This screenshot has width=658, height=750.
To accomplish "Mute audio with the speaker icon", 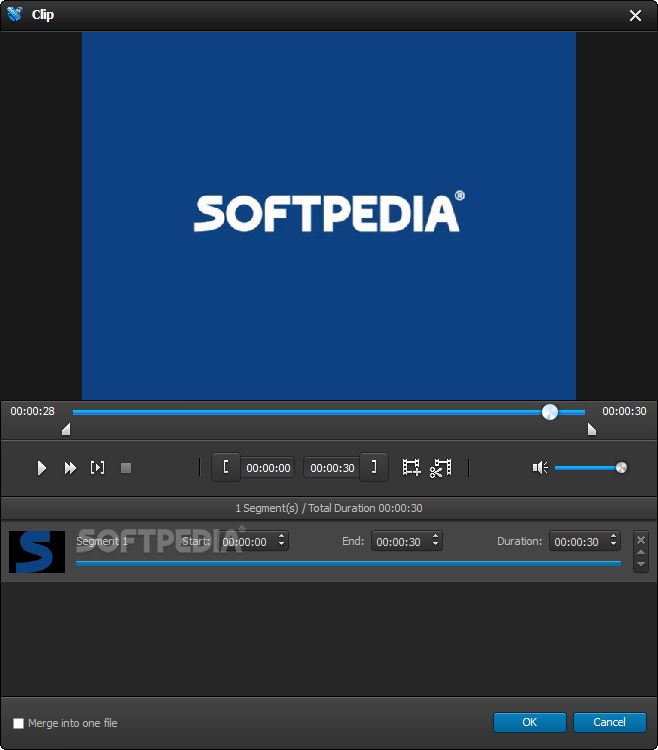I will click(540, 467).
